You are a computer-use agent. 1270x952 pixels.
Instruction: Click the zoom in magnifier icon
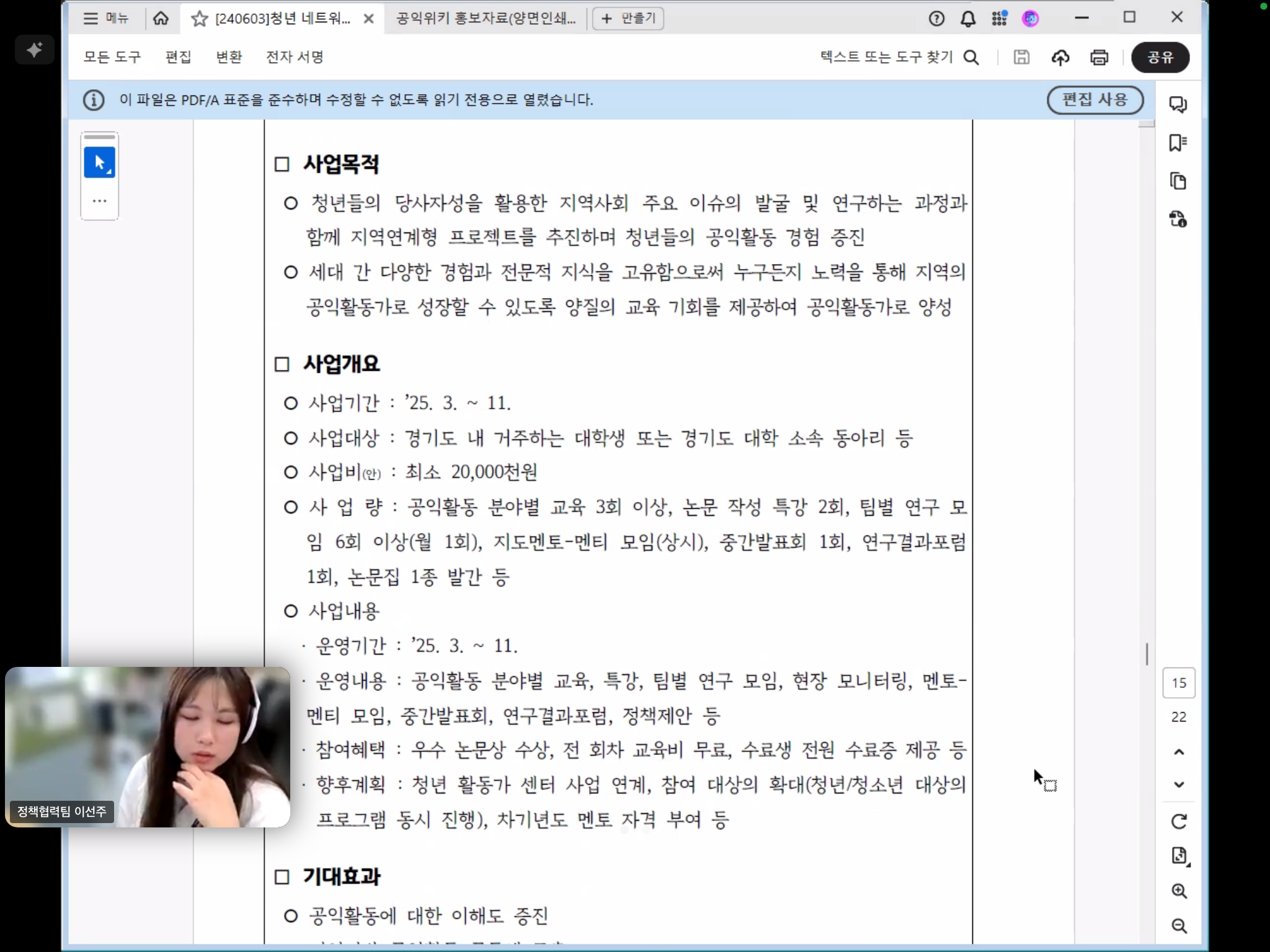[1179, 891]
